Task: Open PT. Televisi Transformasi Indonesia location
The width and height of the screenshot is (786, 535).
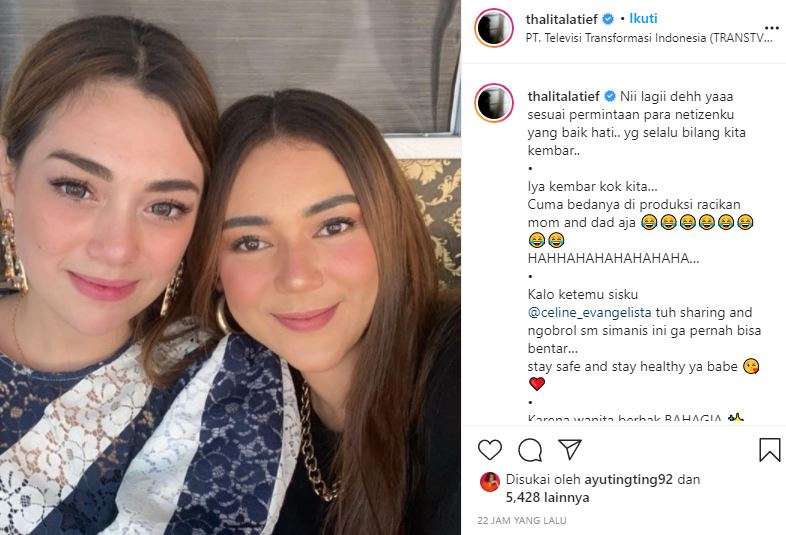Action: click(649, 38)
